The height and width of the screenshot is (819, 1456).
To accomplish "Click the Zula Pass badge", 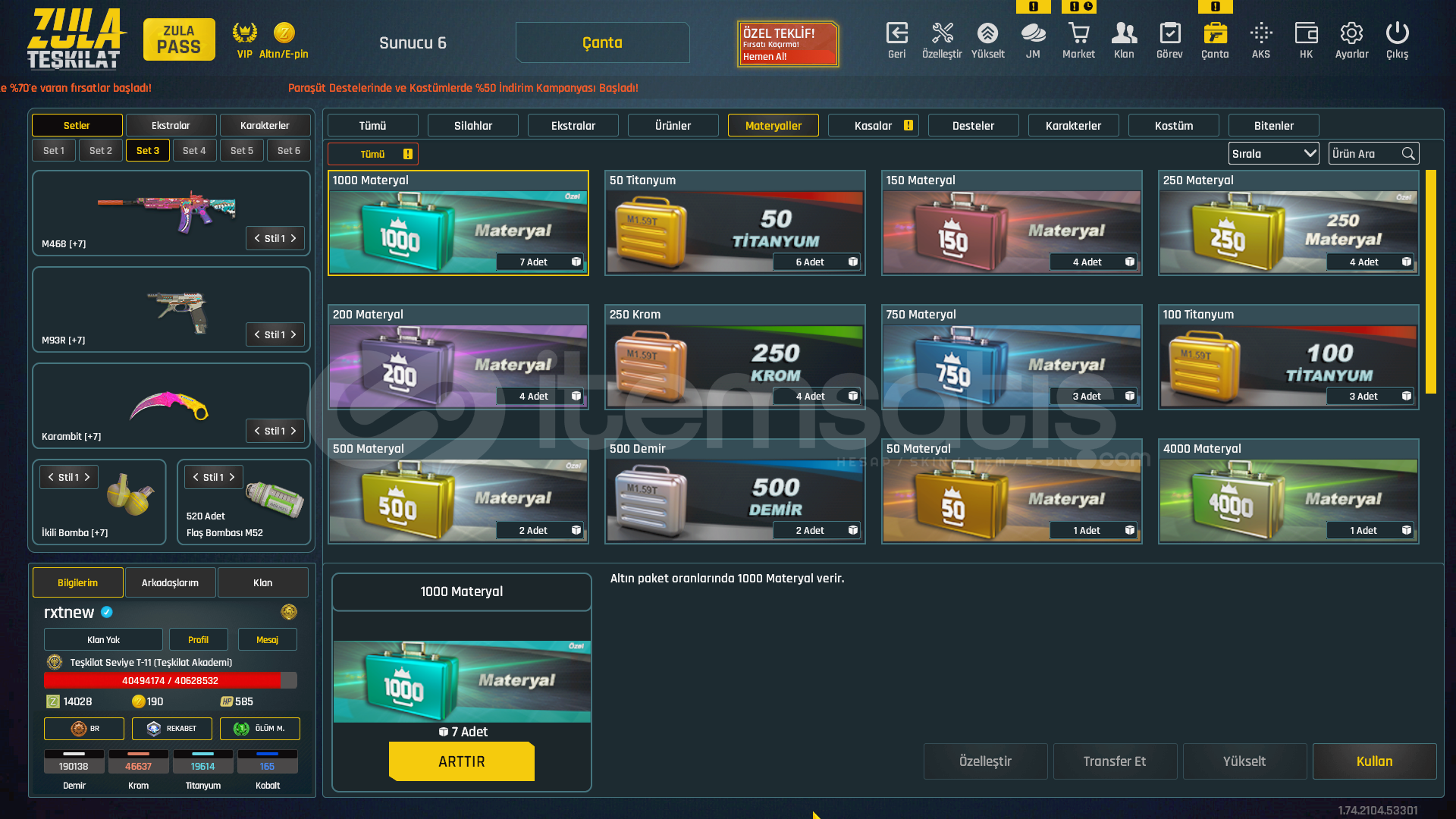I will coord(179,39).
